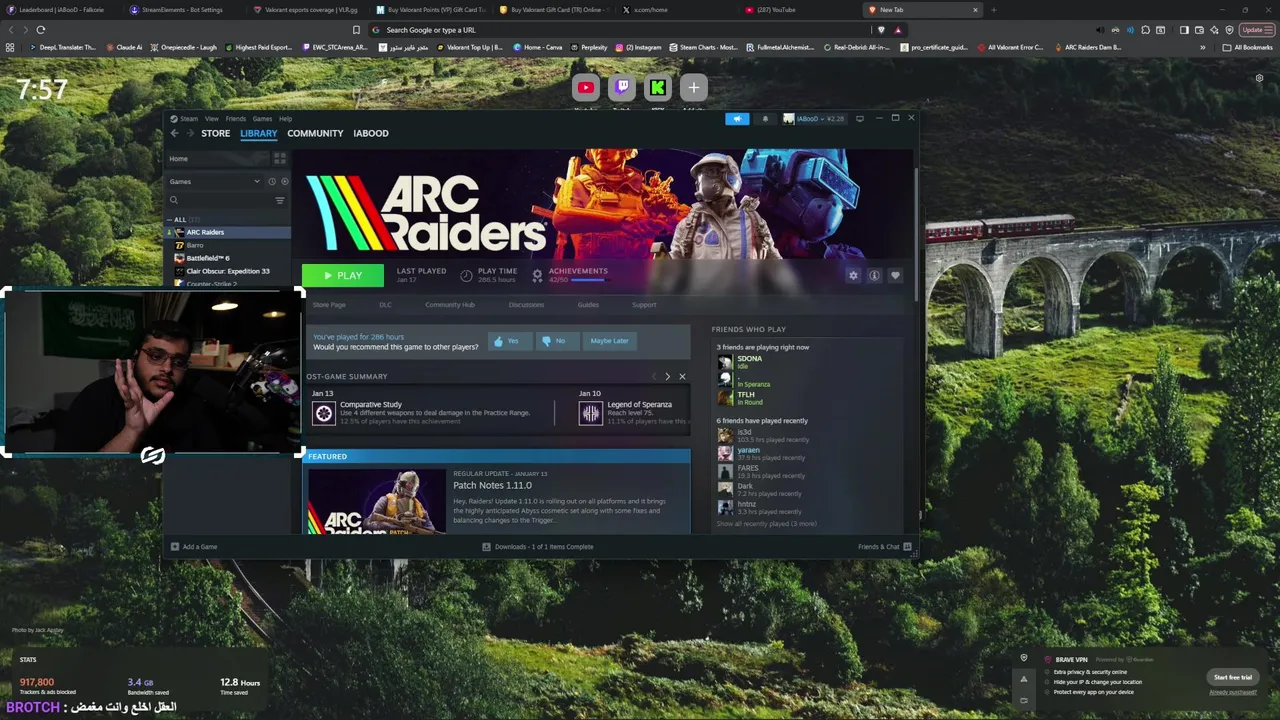Customize new tab page gear icon
The image size is (1280, 720).
click(1259, 78)
